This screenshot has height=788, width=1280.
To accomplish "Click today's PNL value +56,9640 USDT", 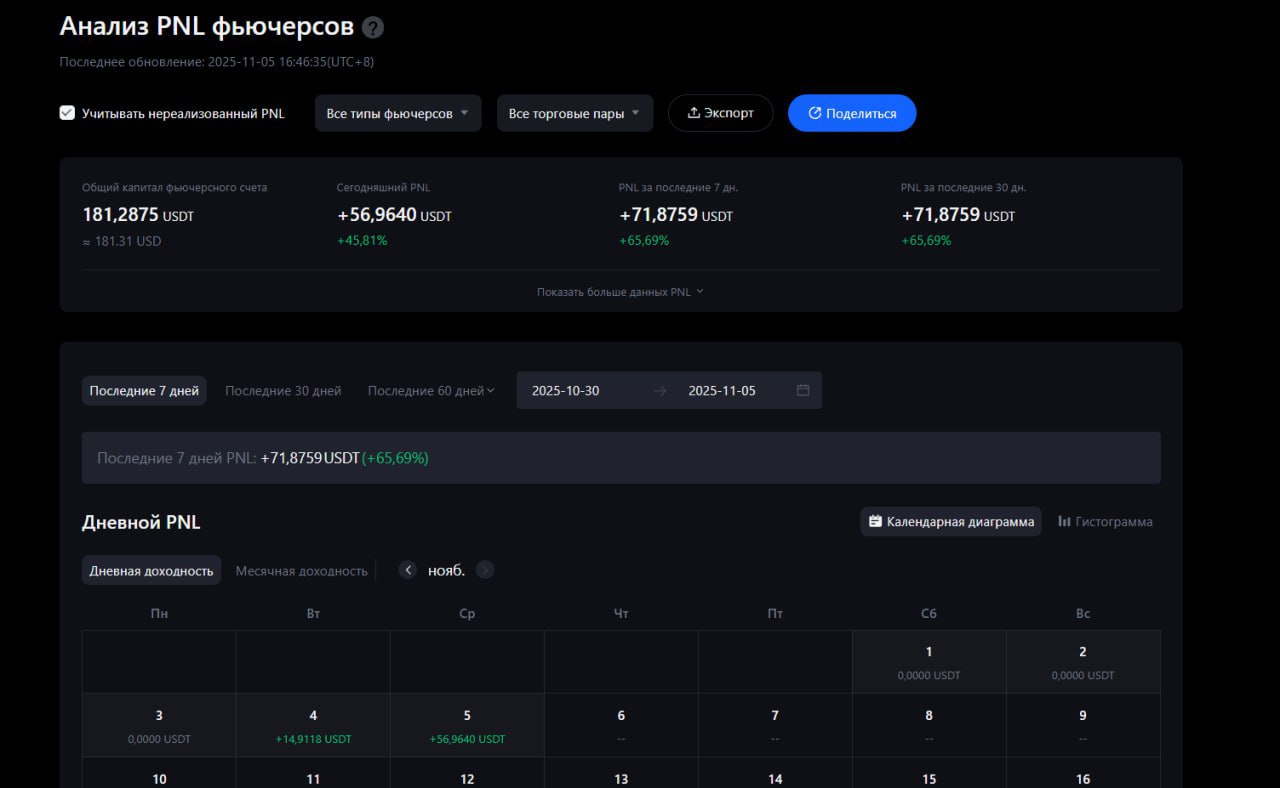I will click(x=394, y=215).
